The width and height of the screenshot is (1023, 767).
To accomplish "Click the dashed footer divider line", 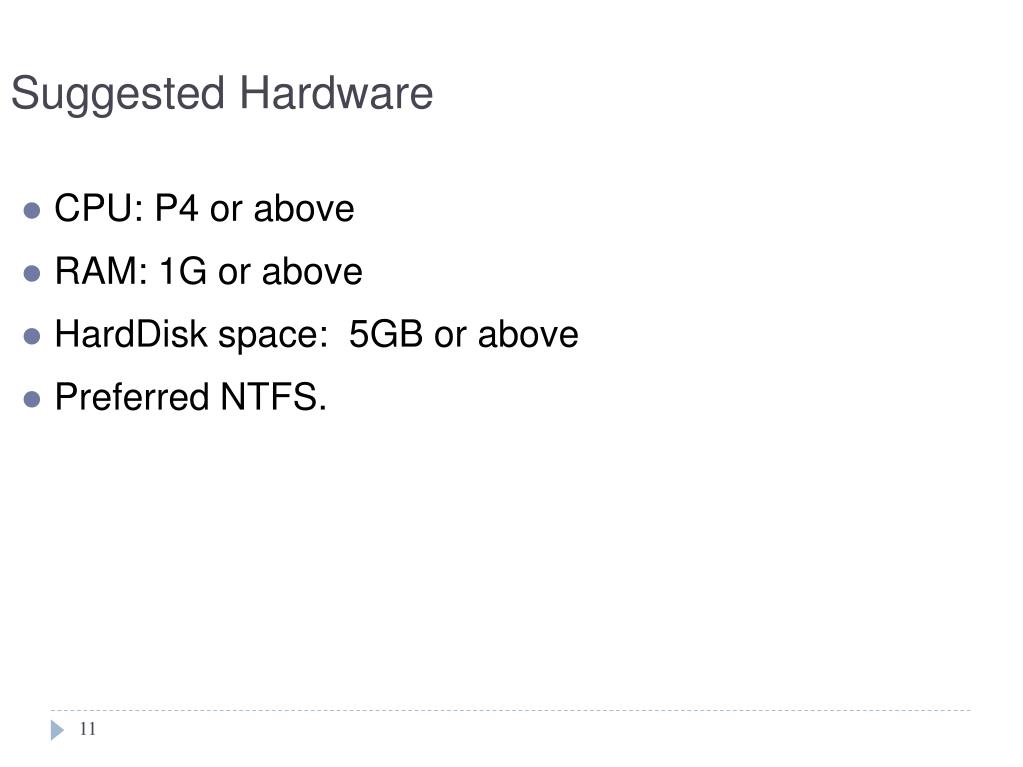I will click(510, 710).
